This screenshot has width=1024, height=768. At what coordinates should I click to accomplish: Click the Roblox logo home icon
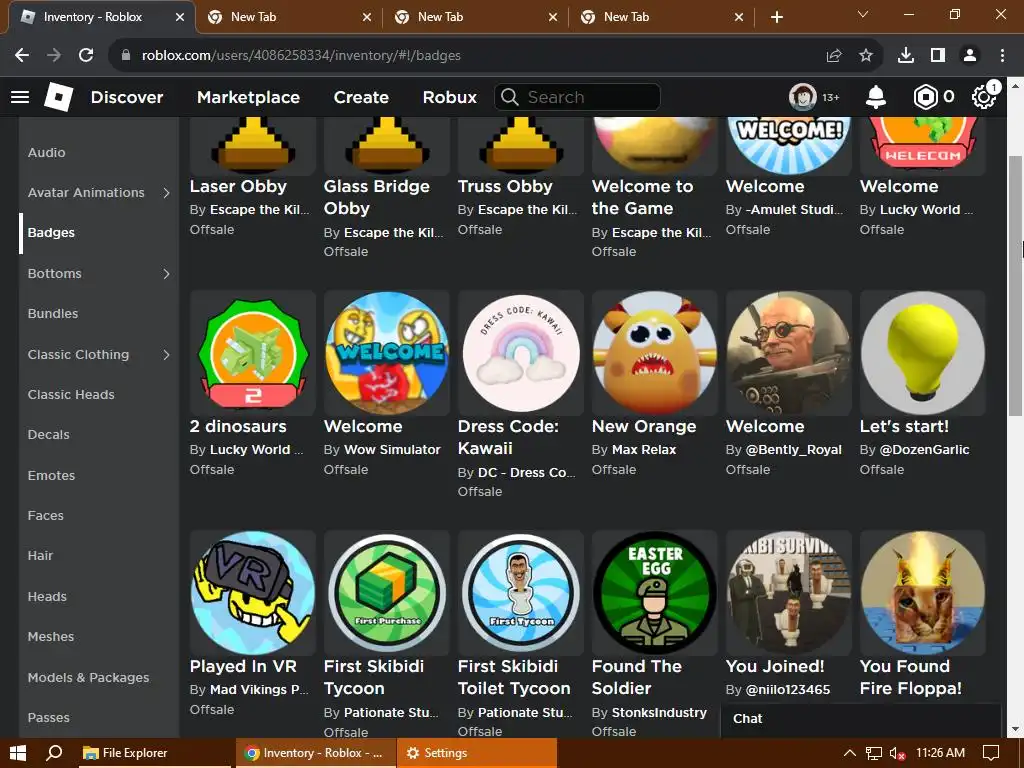(x=58, y=97)
